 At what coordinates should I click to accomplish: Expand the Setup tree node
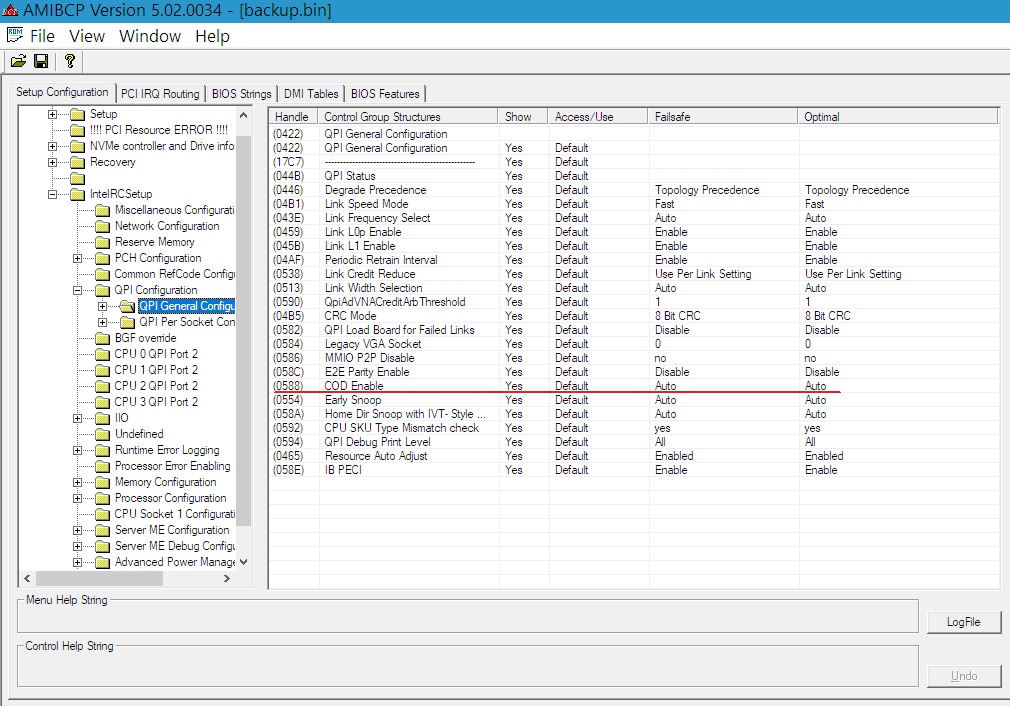(x=52, y=114)
